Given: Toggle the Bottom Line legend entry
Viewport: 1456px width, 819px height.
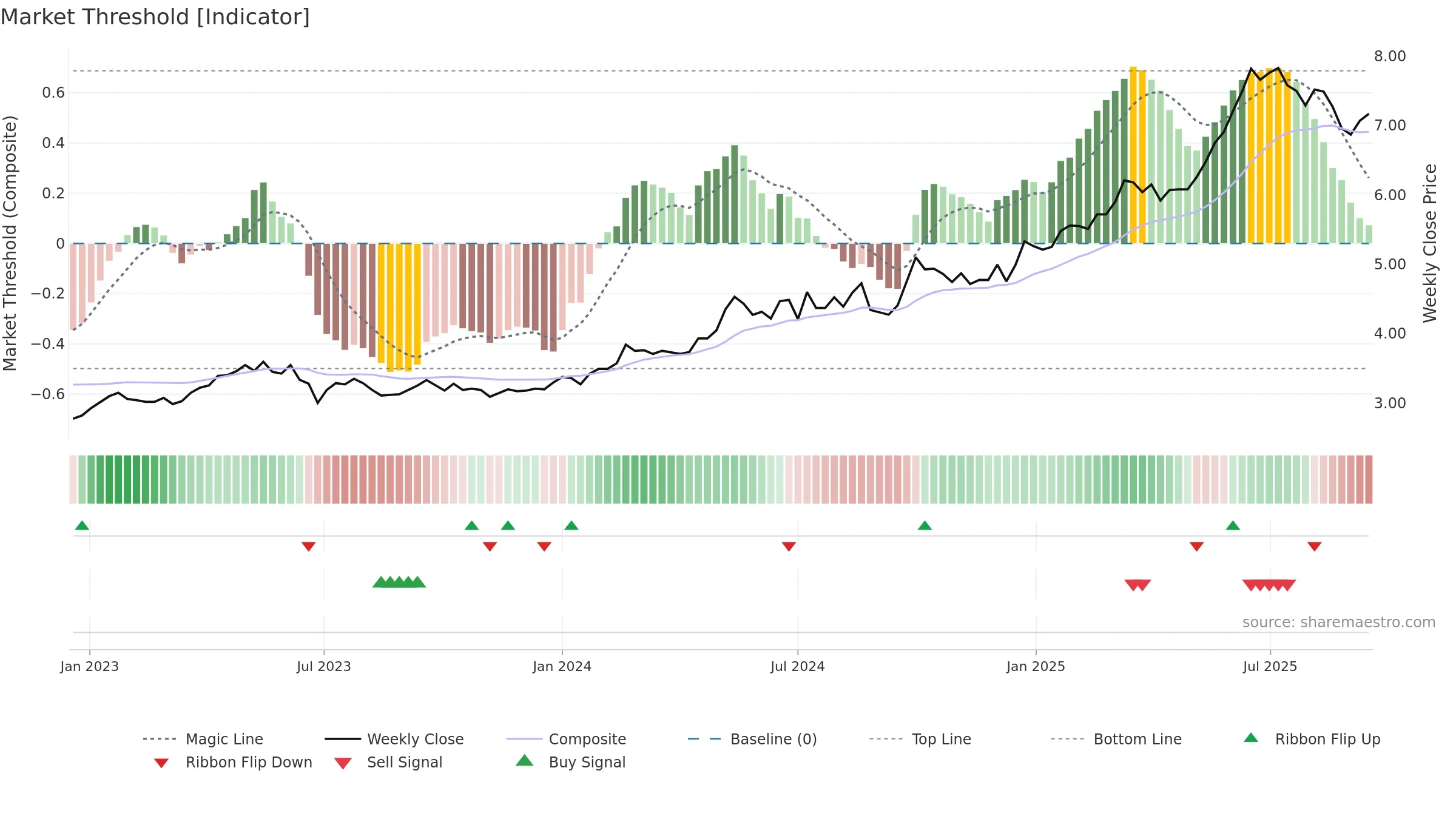Looking at the screenshot, I should [1116, 739].
